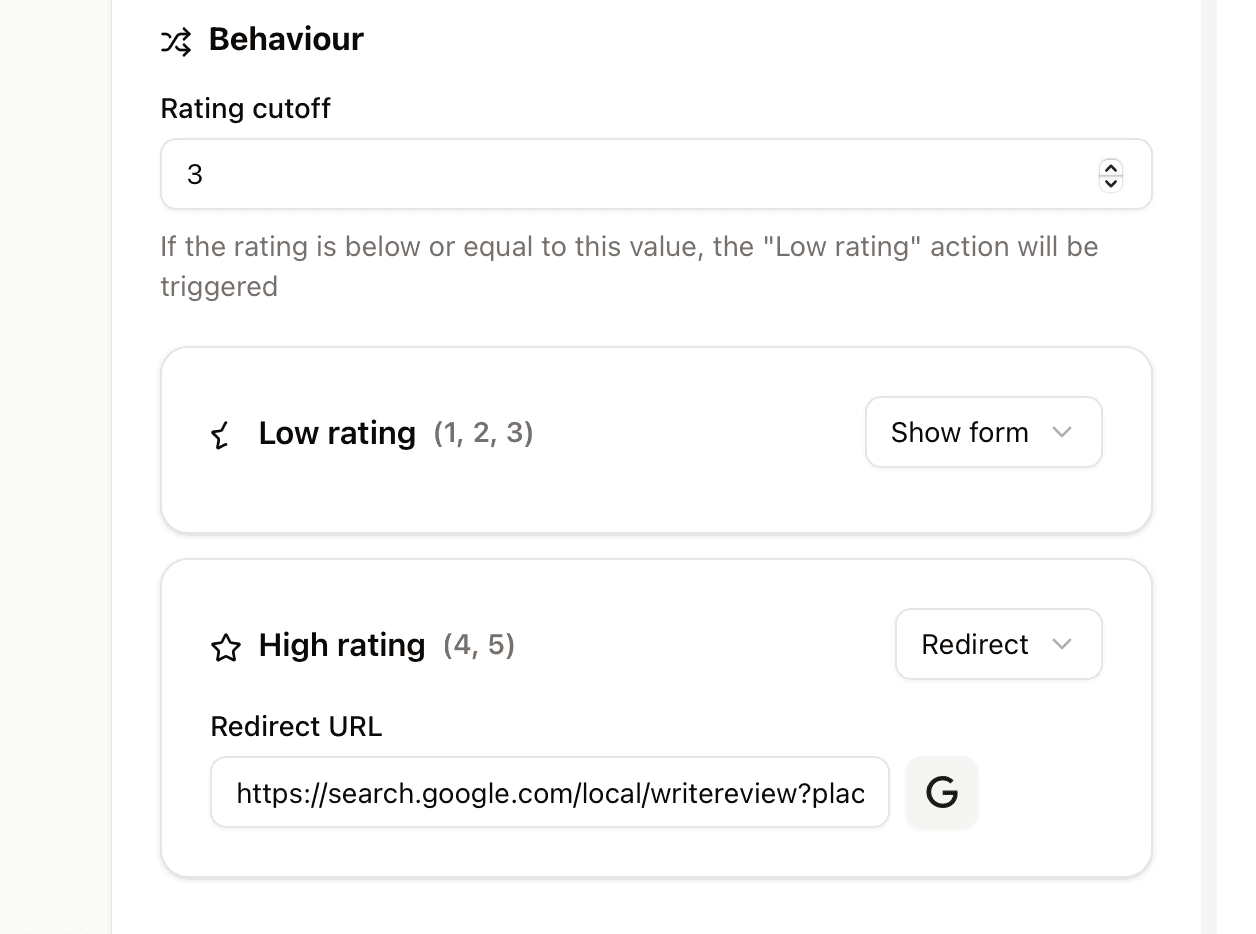Click the Redirect URL input field
The height and width of the screenshot is (934, 1256).
550,792
